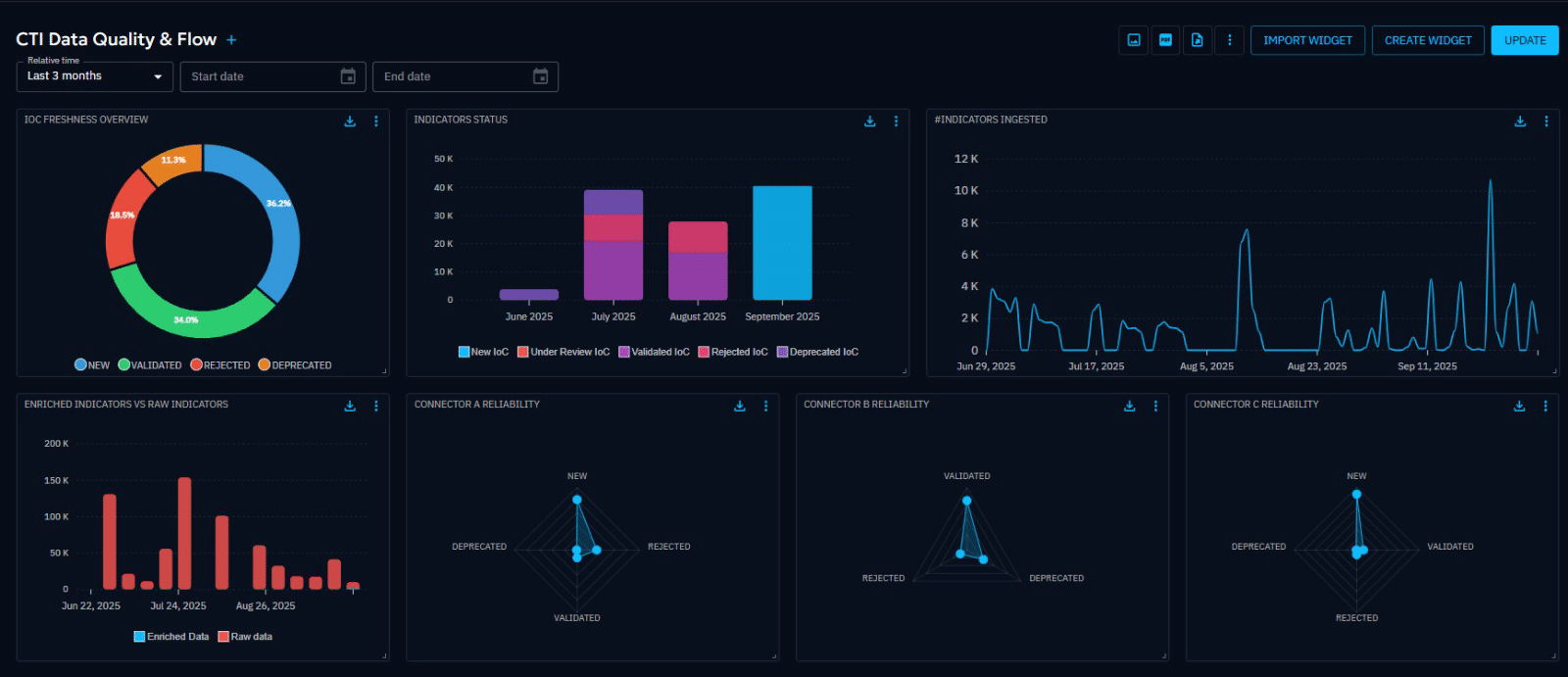Click the INDICATORS STATUS widget title
This screenshot has width=1568, height=677.
point(461,120)
